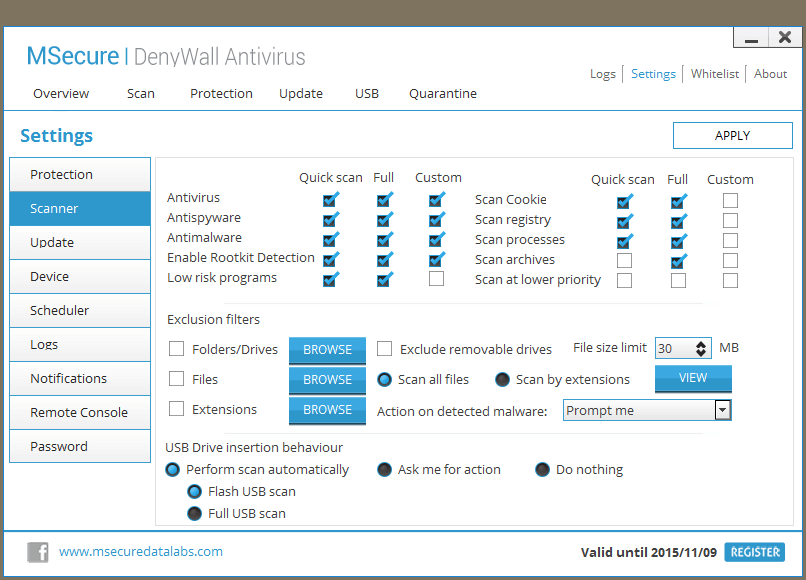
Task: Enable Exclude removable drives
Action: pyautogui.click(x=384, y=349)
